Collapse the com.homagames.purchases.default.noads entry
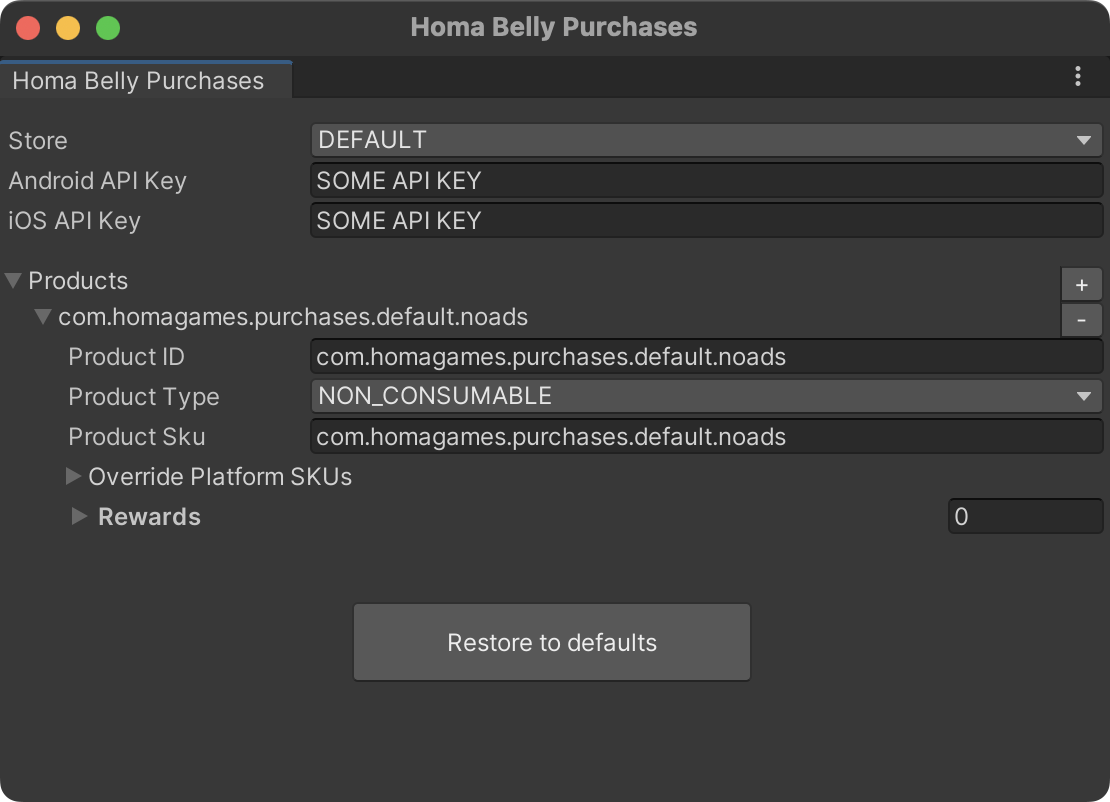The height and width of the screenshot is (802, 1110). [x=42, y=316]
